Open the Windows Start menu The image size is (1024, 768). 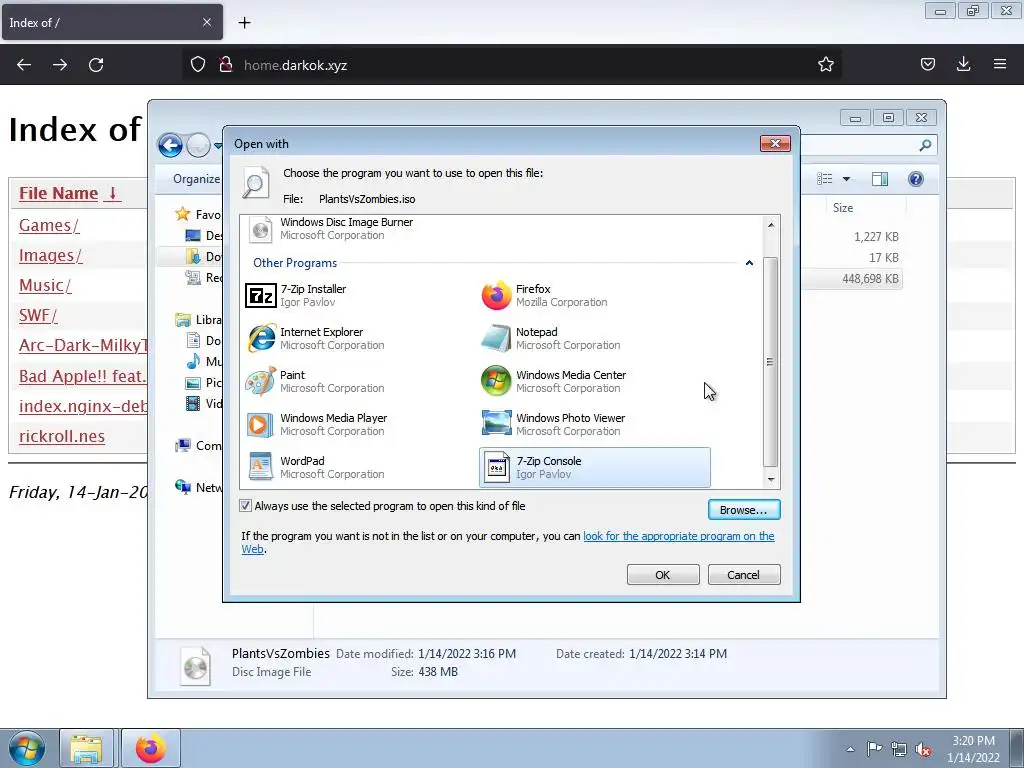click(x=26, y=748)
